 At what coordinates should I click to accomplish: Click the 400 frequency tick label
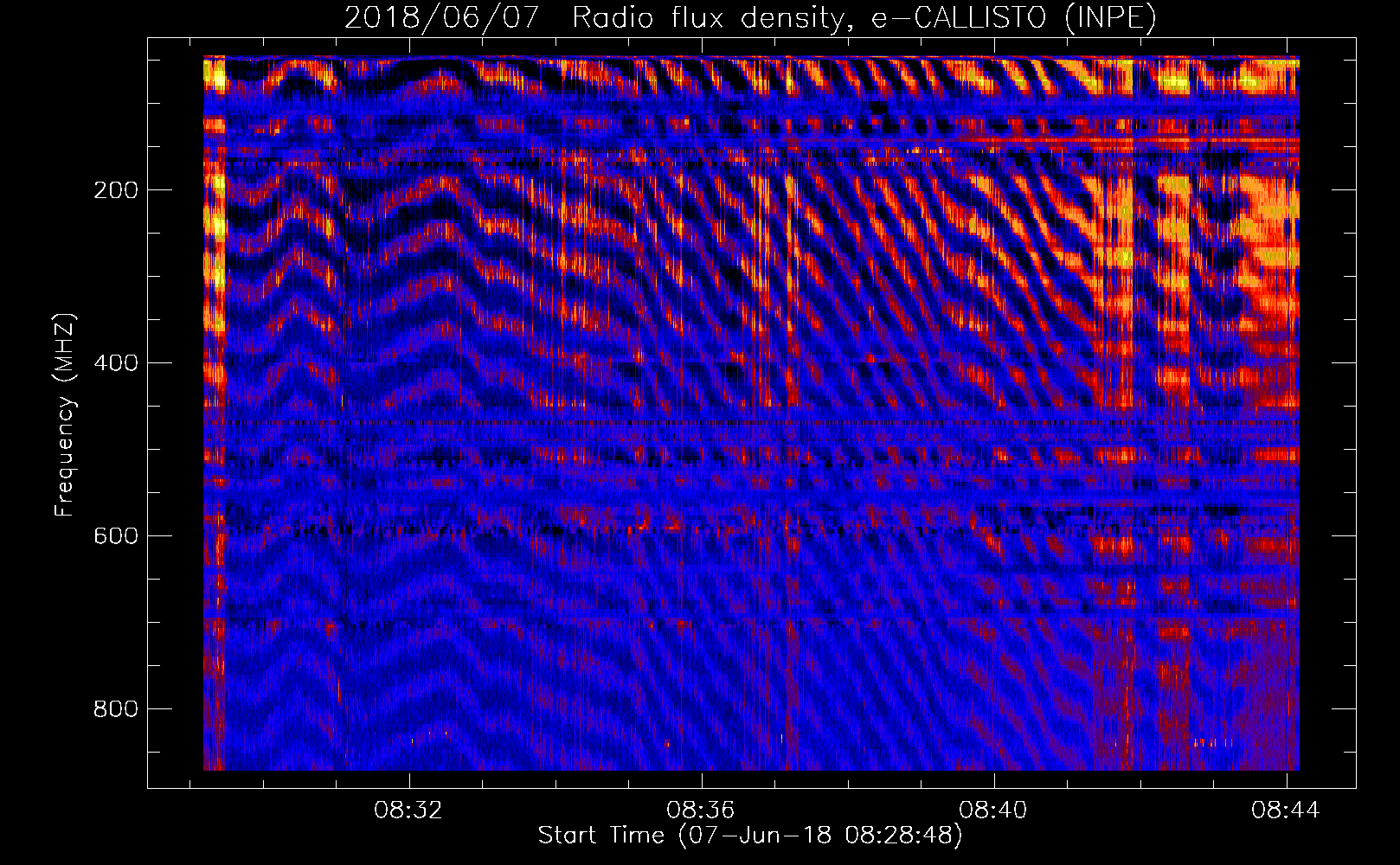(116, 363)
